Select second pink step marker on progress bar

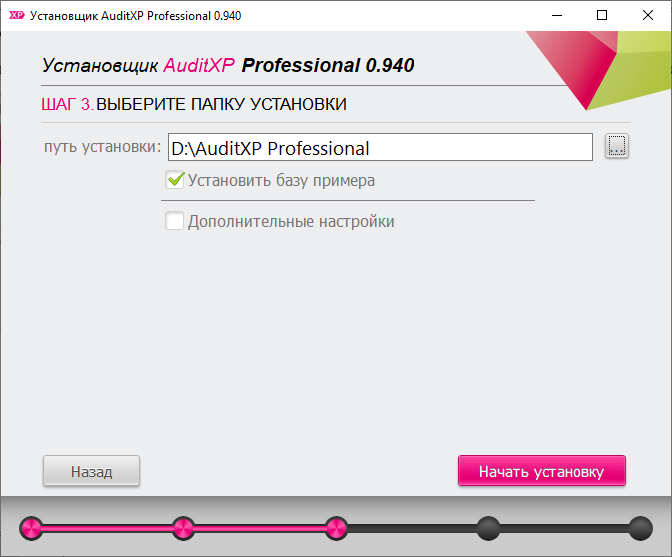[x=183, y=528]
